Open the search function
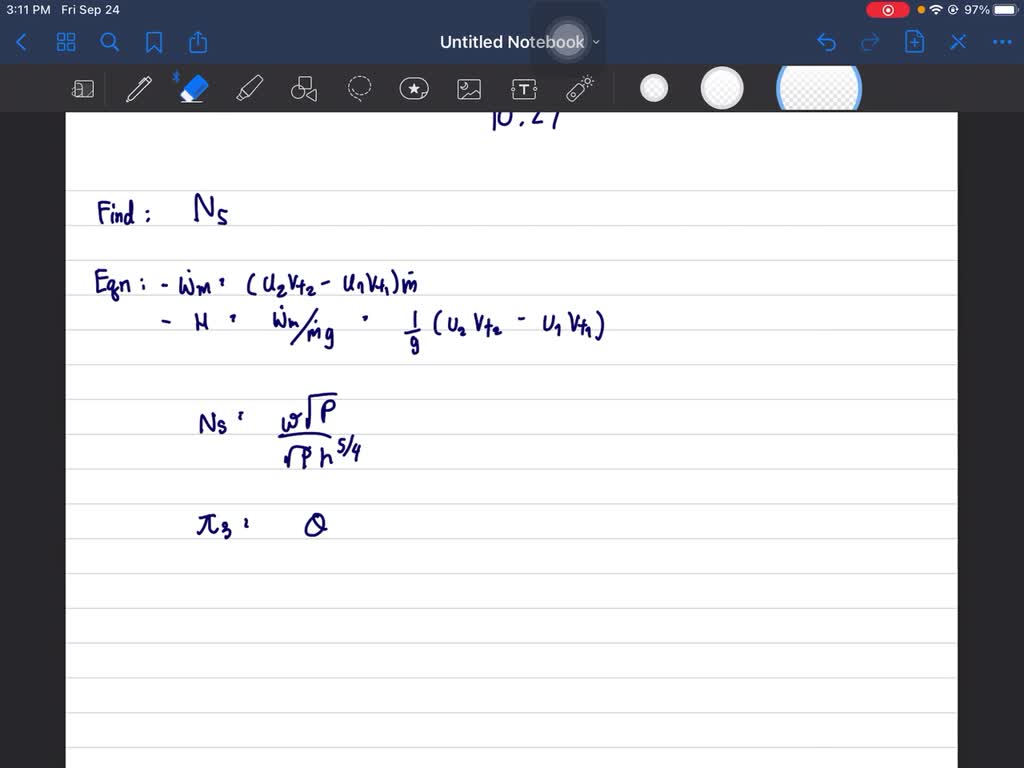Viewport: 1024px width, 768px height. (x=110, y=42)
